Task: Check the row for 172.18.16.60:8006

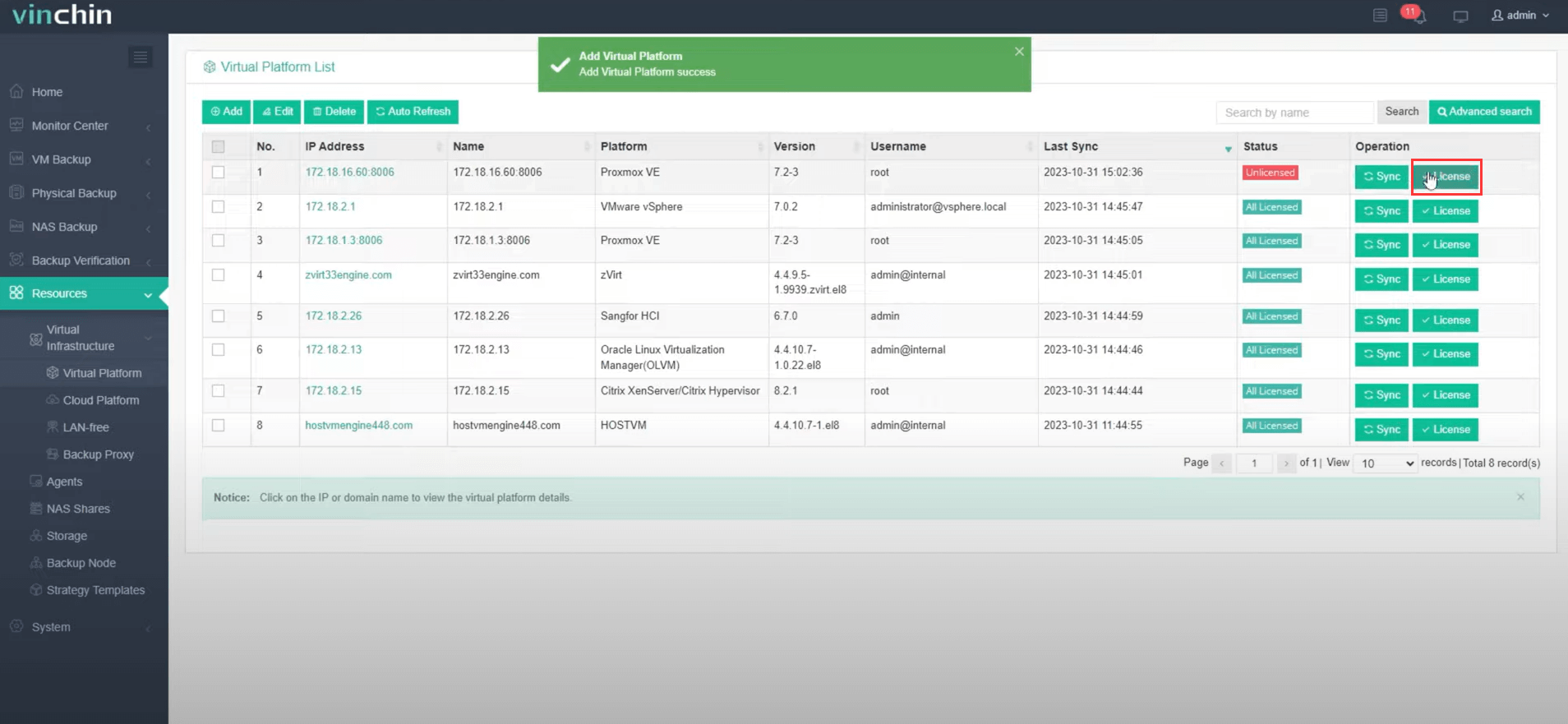Action: 218,173
